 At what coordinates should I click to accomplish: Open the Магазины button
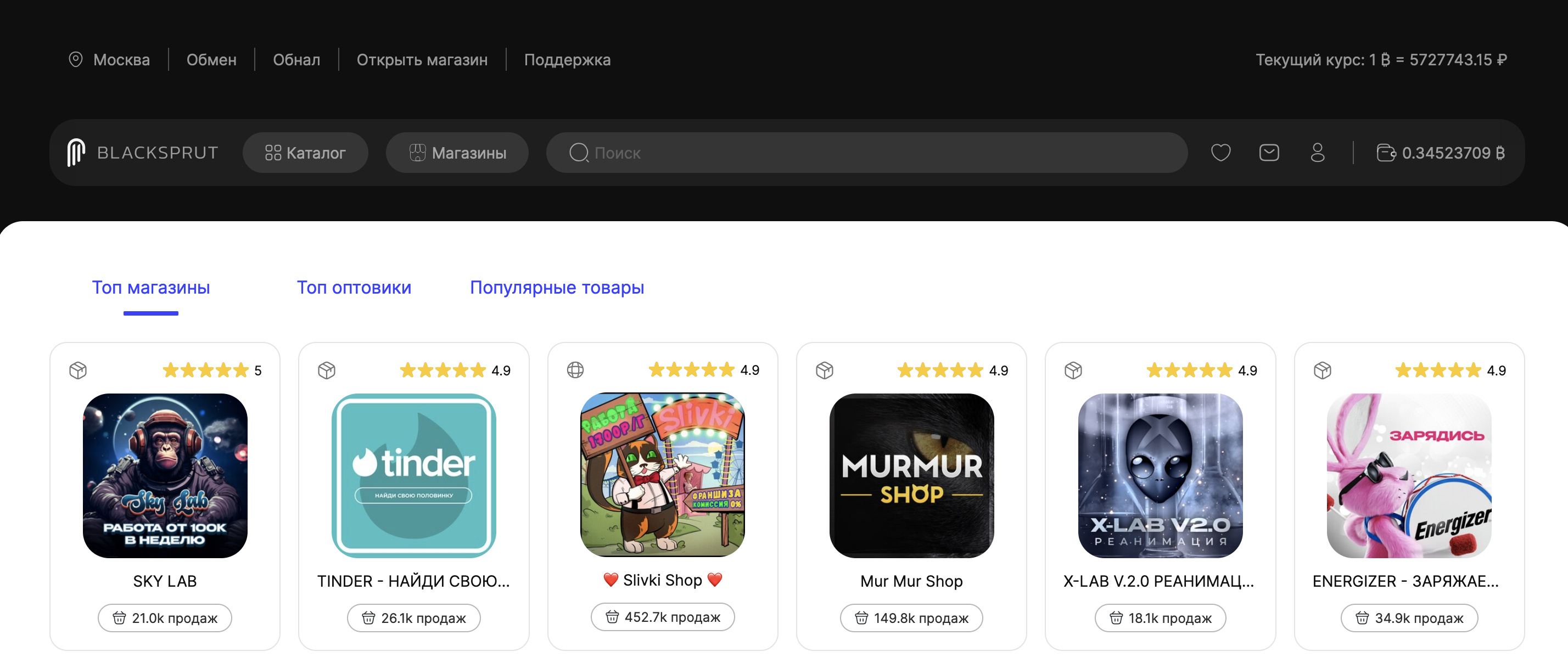coord(457,153)
